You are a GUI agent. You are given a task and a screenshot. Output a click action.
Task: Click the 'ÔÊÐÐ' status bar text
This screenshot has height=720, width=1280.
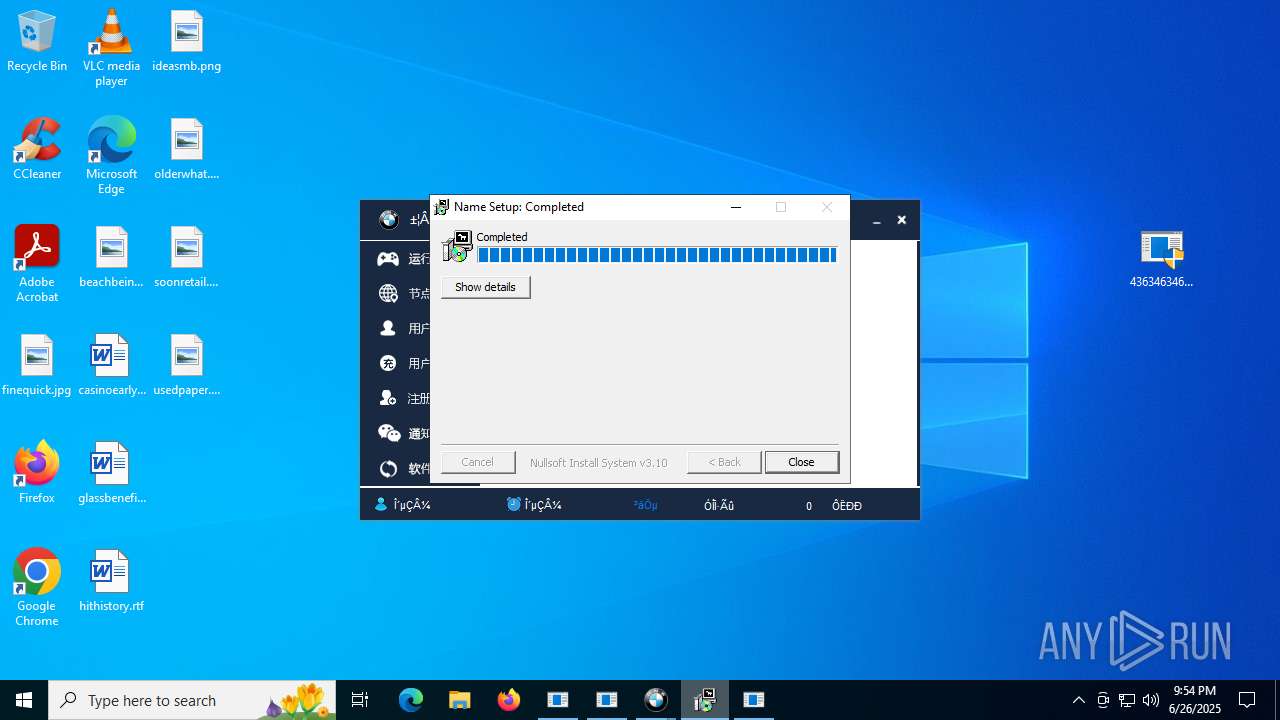[847, 506]
